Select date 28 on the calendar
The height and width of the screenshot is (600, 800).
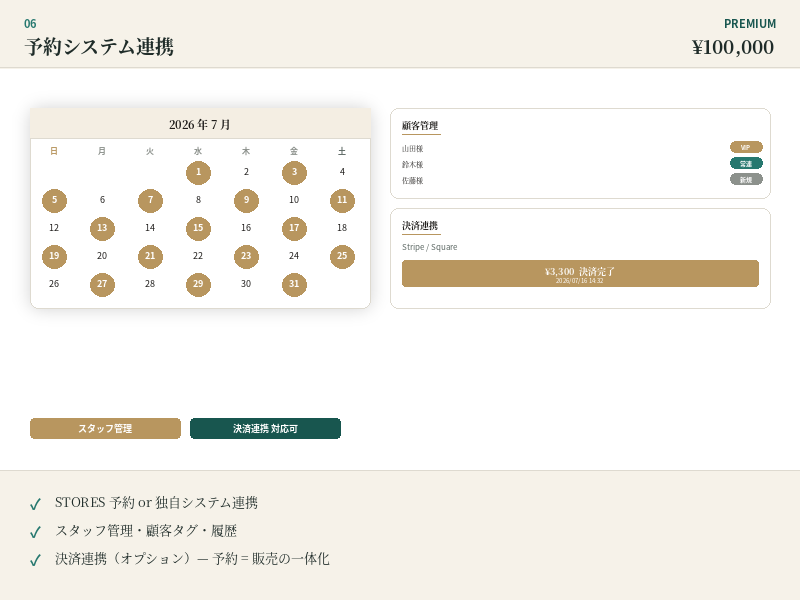point(151,284)
